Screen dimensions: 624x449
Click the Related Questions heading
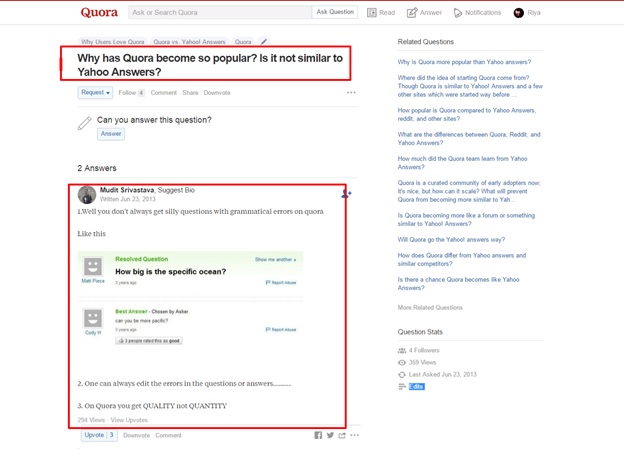click(x=425, y=42)
